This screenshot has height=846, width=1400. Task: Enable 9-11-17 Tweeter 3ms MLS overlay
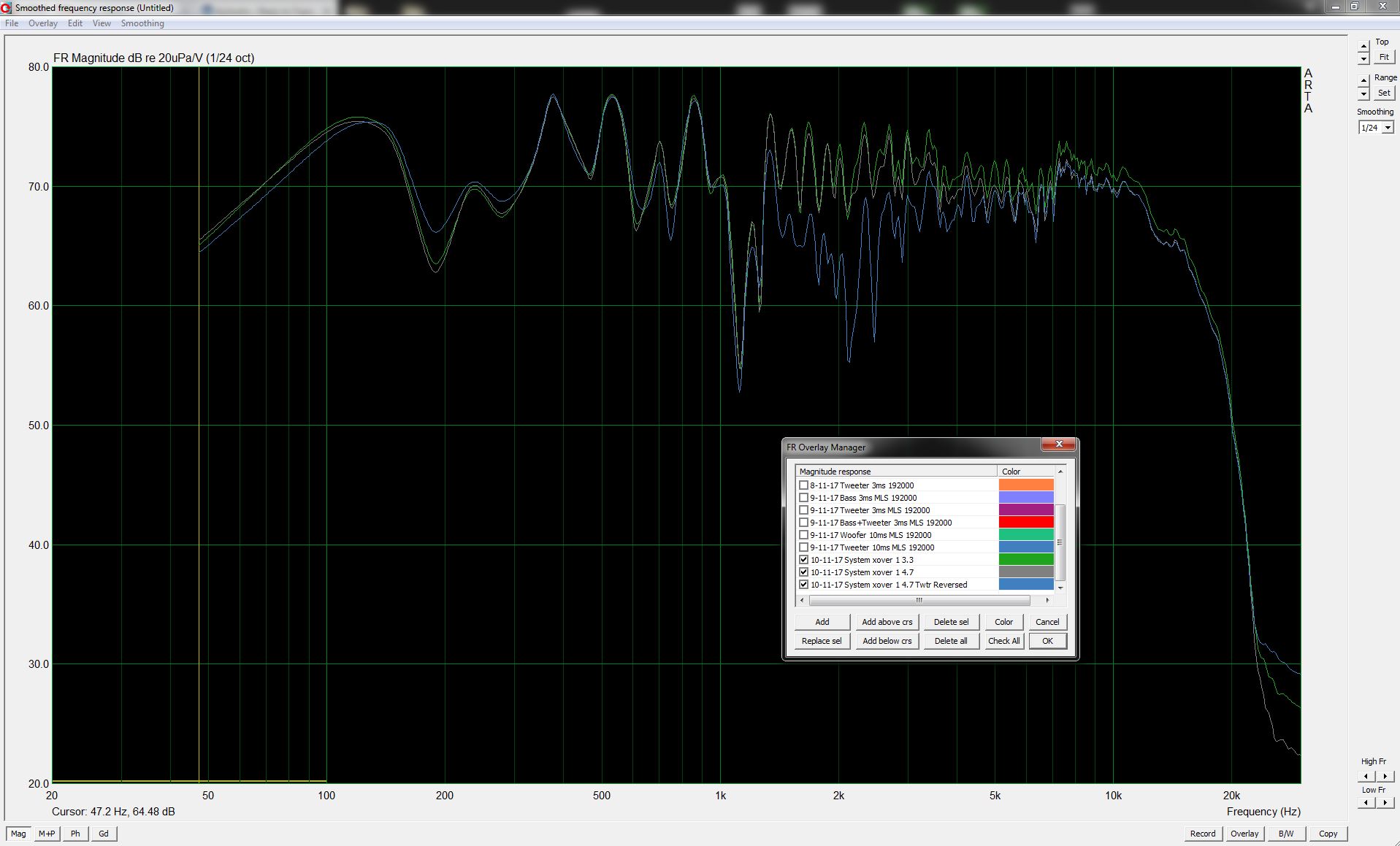click(803, 510)
